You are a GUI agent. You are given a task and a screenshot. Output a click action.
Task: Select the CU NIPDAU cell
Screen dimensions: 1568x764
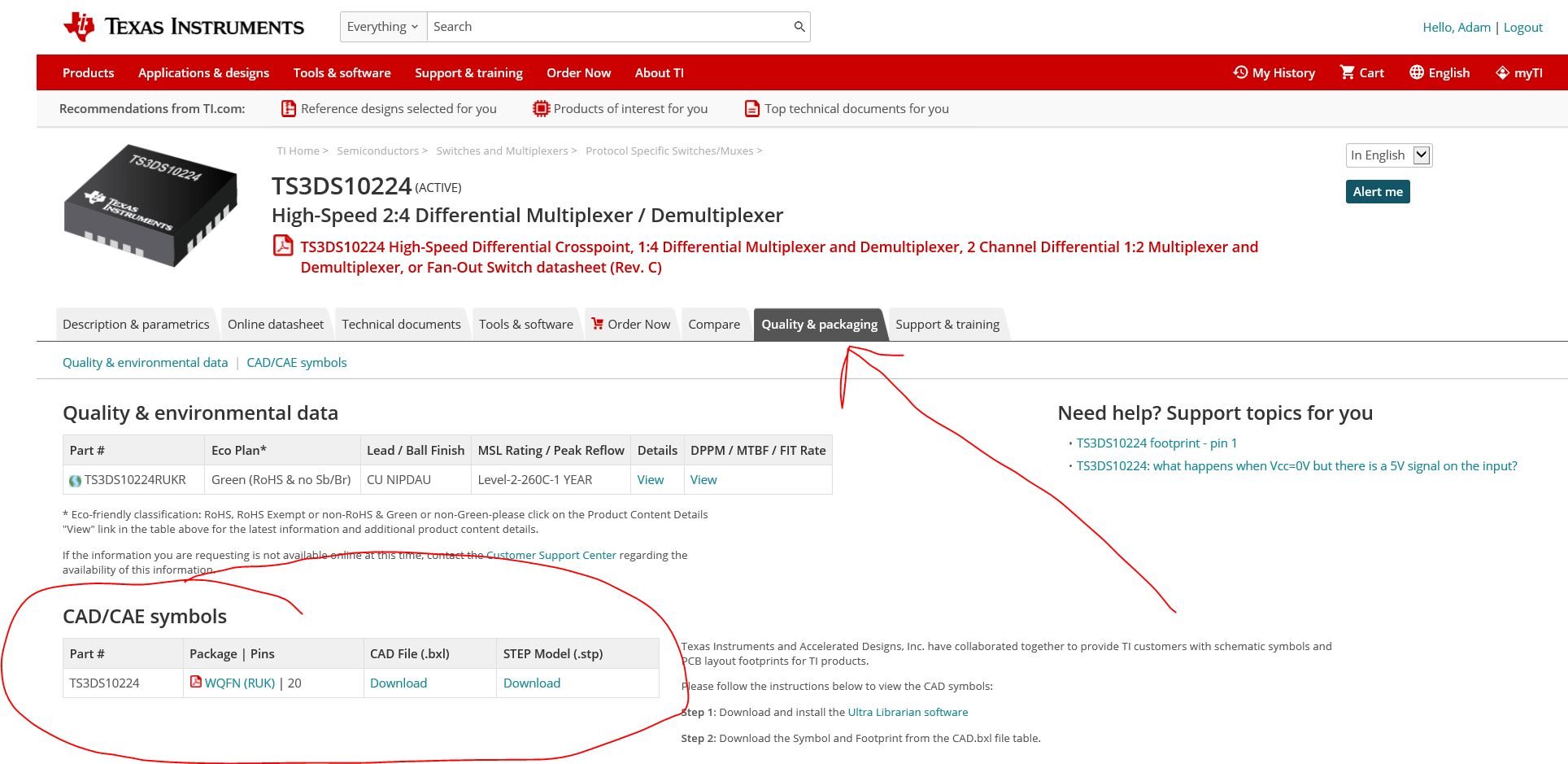(416, 479)
